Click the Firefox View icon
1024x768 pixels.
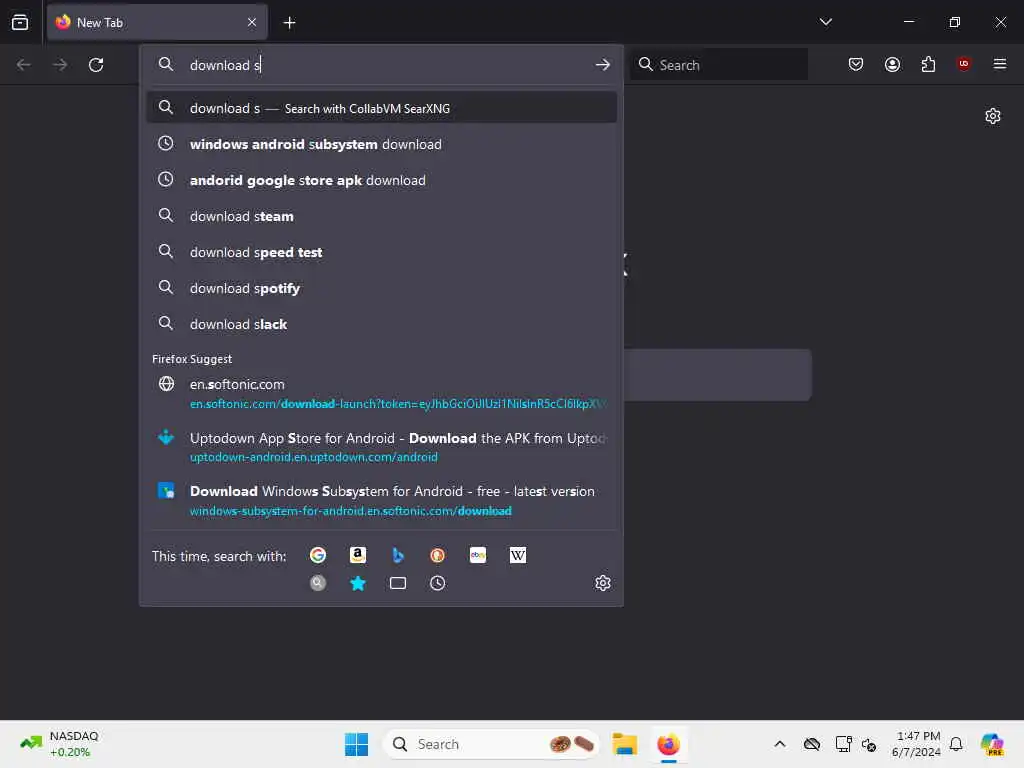point(20,22)
